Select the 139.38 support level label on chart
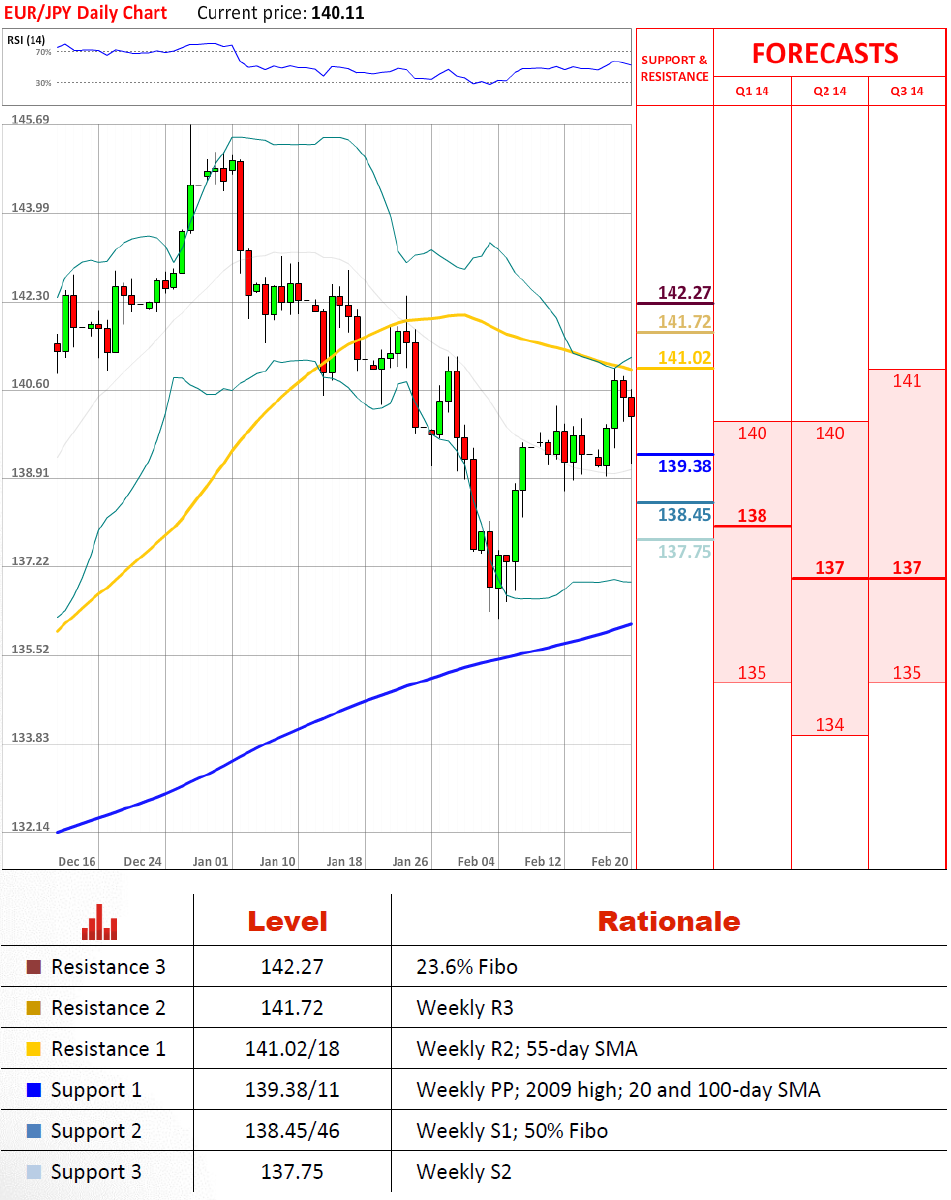 click(x=684, y=466)
